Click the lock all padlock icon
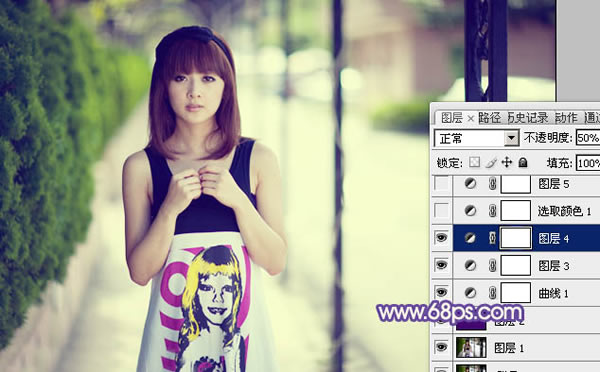 (x=523, y=163)
